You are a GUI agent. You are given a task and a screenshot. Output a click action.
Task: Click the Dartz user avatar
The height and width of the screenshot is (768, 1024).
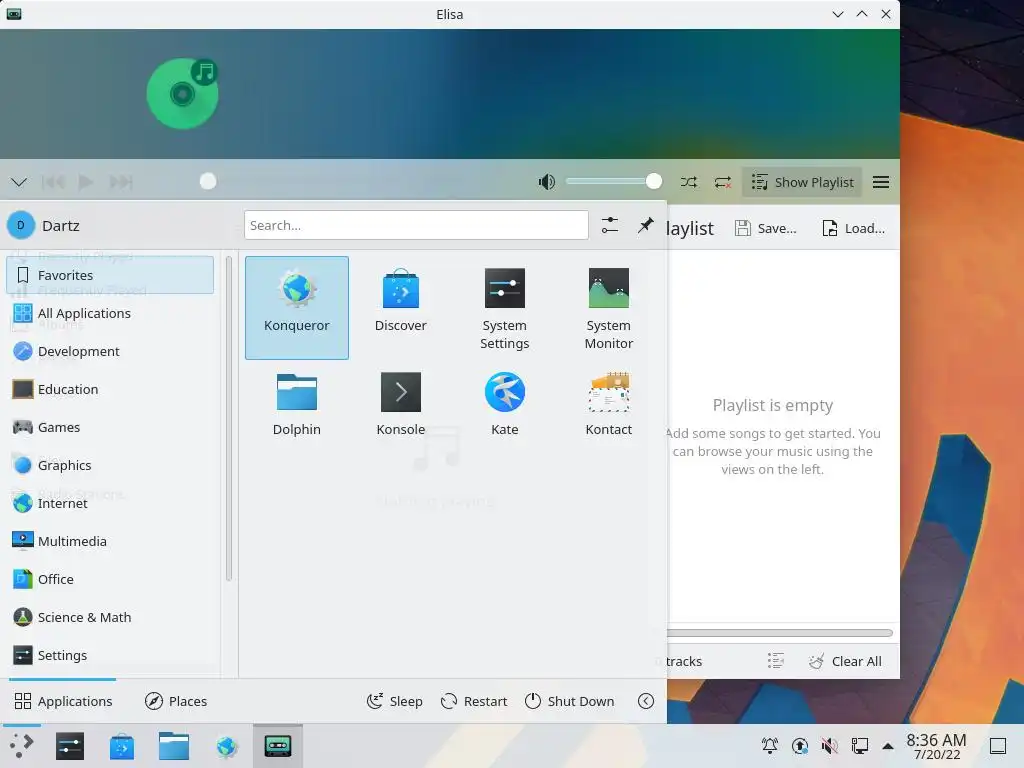coord(20,225)
